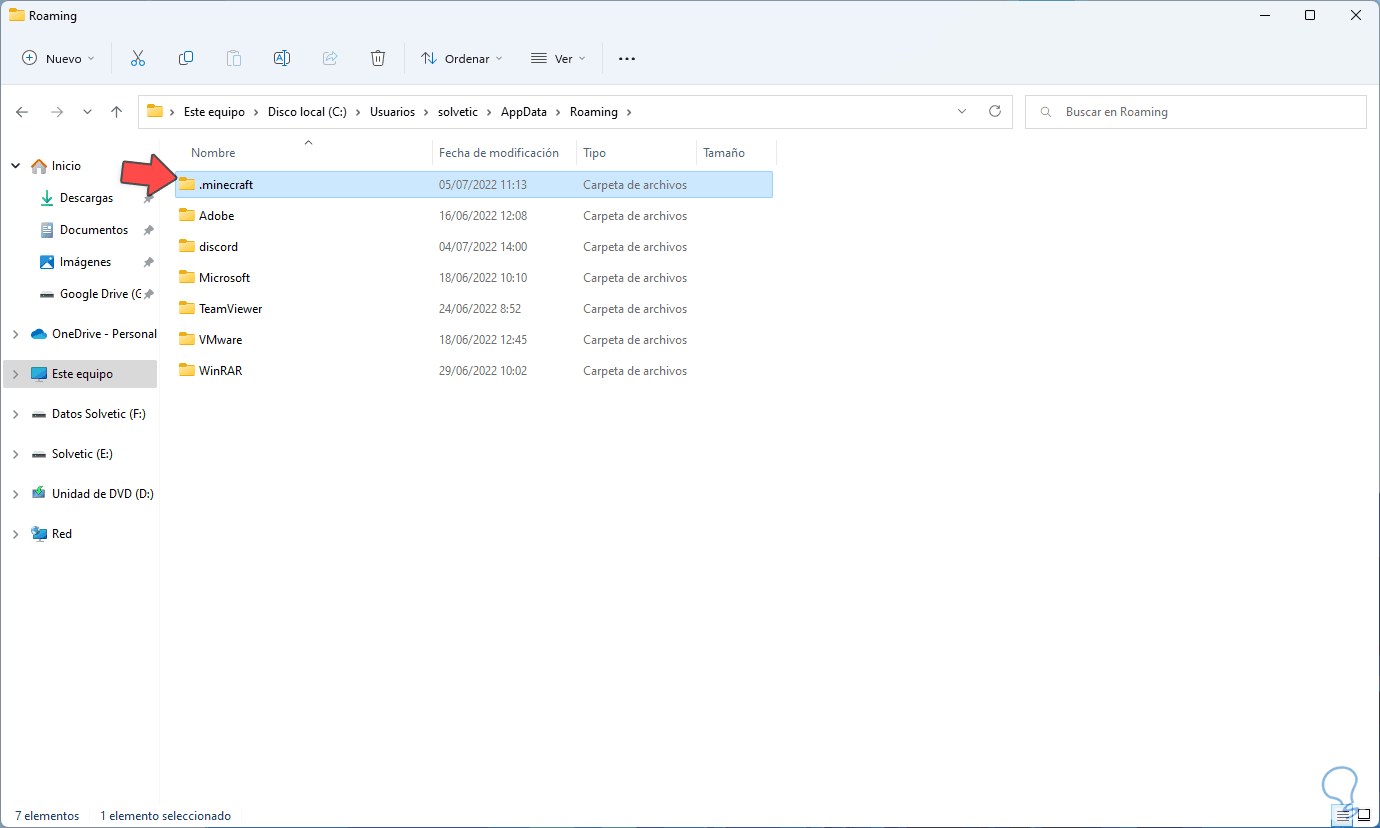Open the three-dot More options menu
This screenshot has width=1380, height=828.
(x=627, y=58)
